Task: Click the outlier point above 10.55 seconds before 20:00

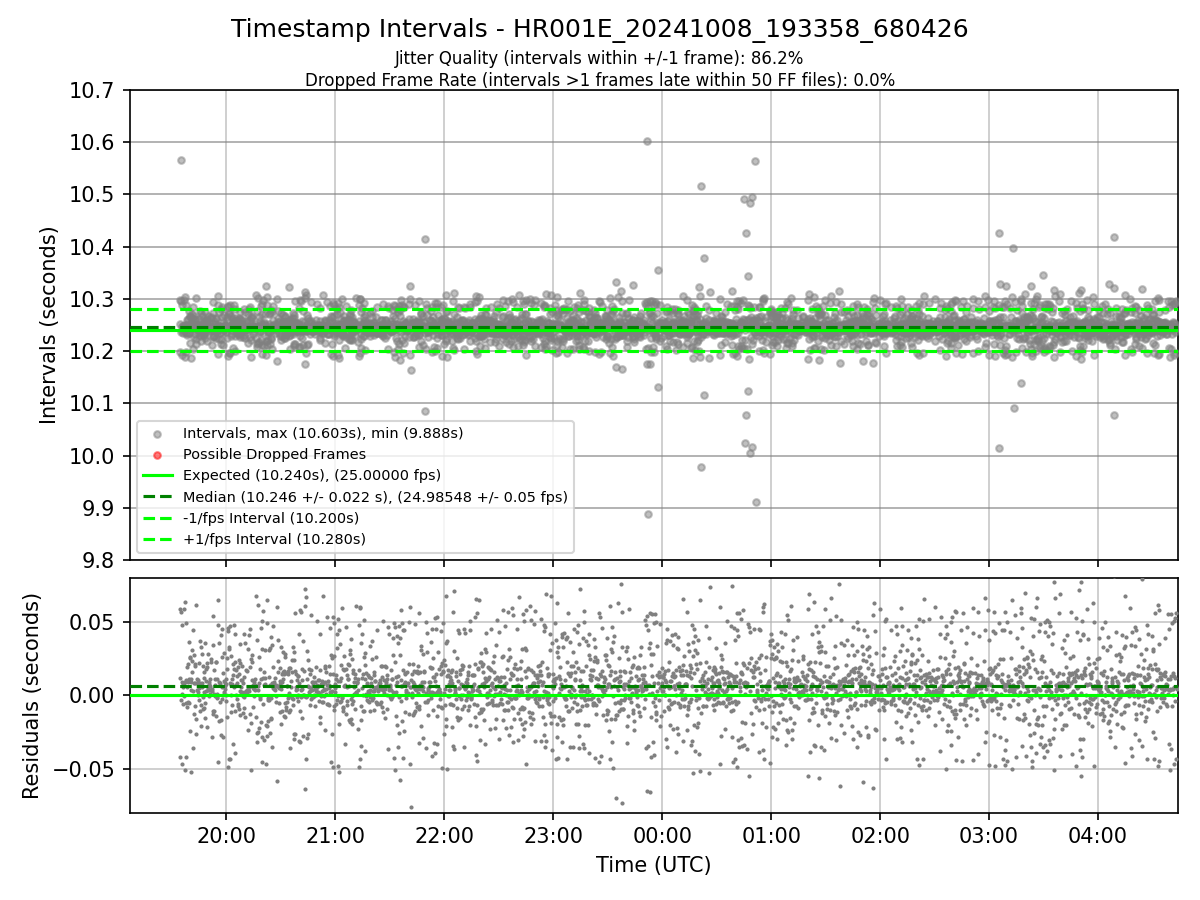Action: click(x=181, y=160)
